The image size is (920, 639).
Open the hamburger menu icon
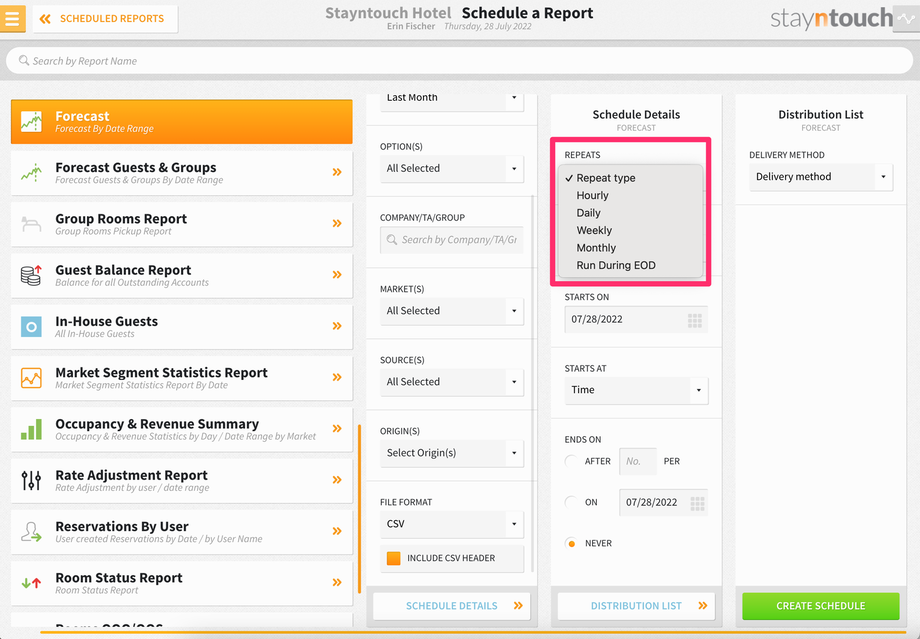[x=12, y=18]
